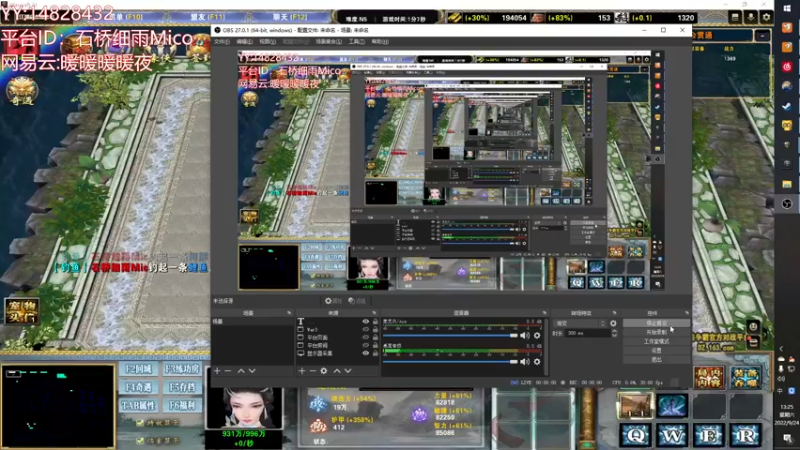Open transition properties gear icon
This screenshot has height=450, width=800.
(x=613, y=323)
